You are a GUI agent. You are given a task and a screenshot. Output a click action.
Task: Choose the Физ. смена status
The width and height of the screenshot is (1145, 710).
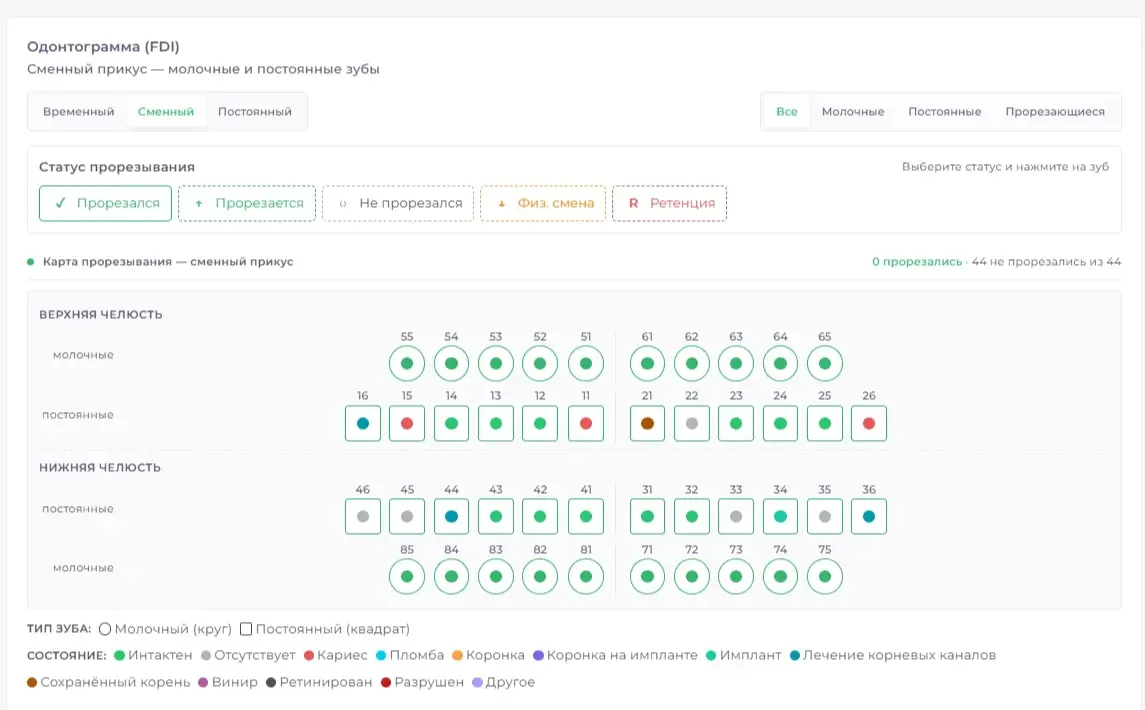click(543, 203)
